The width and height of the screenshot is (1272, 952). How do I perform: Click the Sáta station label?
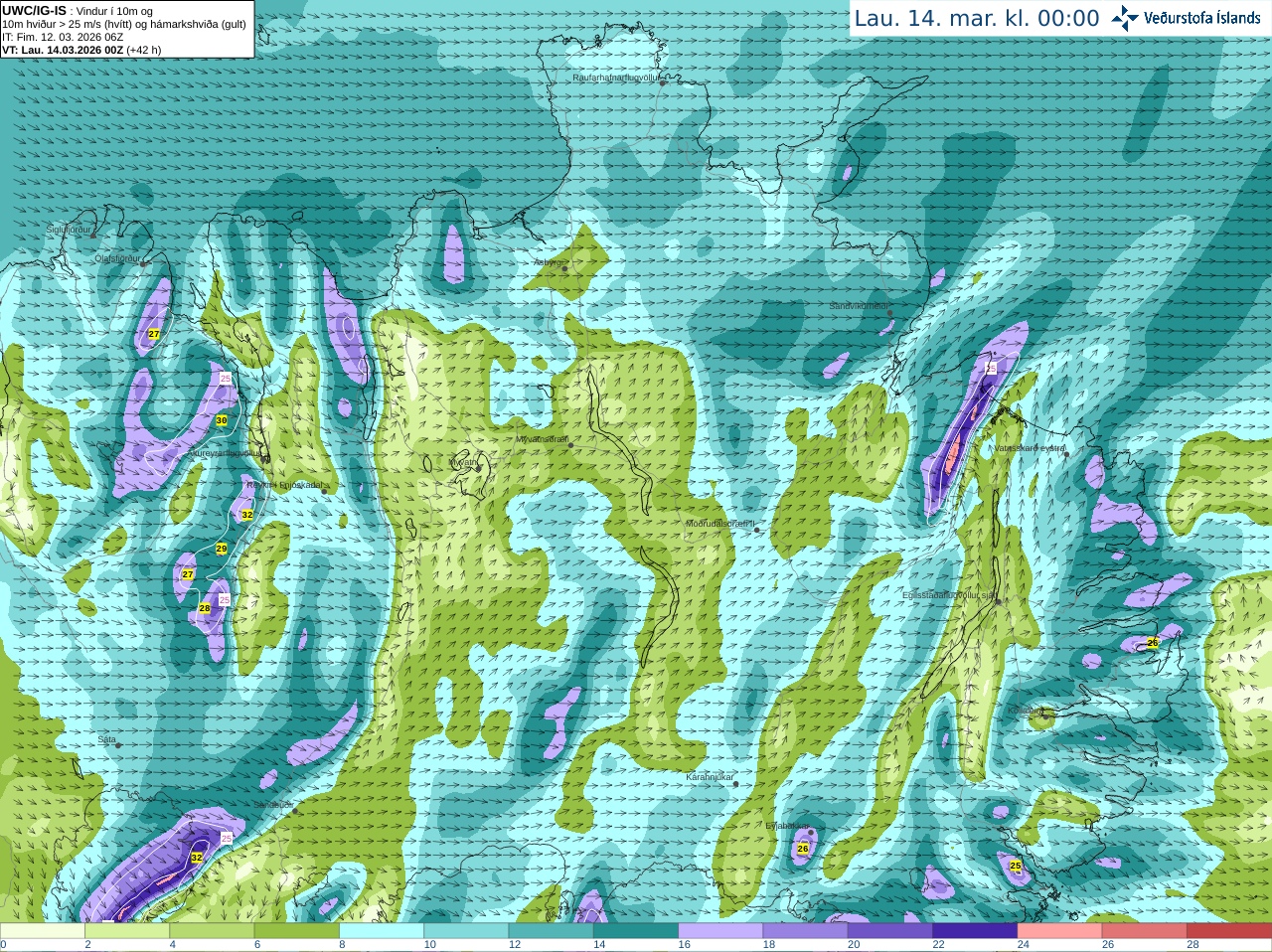tap(106, 739)
